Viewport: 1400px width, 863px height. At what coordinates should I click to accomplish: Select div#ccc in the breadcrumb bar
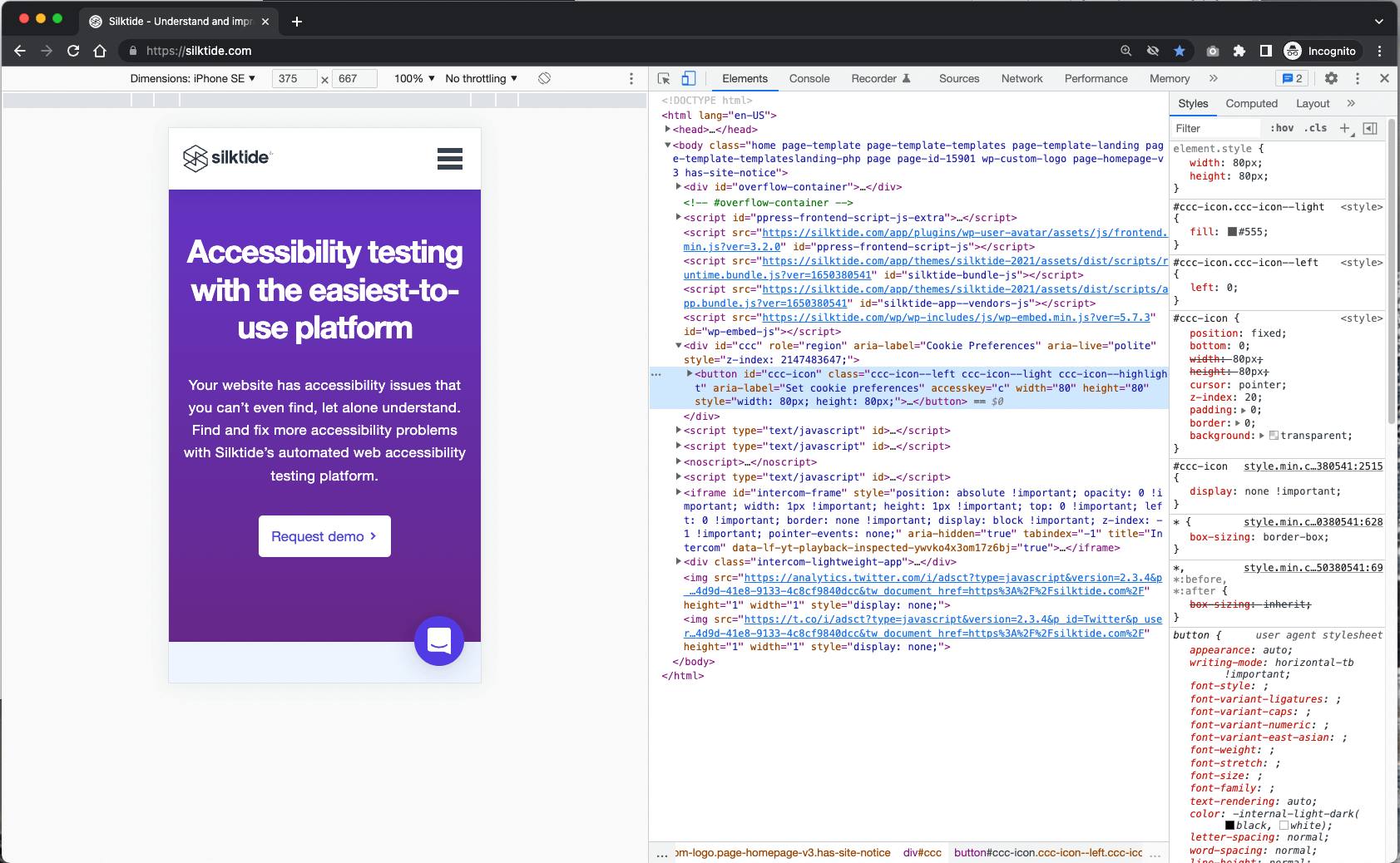coord(922,853)
